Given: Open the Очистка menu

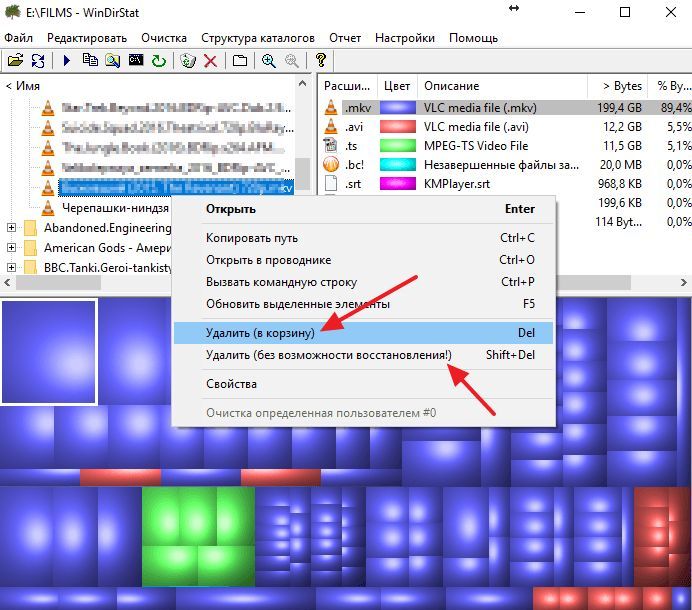Looking at the screenshot, I should coord(164,38).
